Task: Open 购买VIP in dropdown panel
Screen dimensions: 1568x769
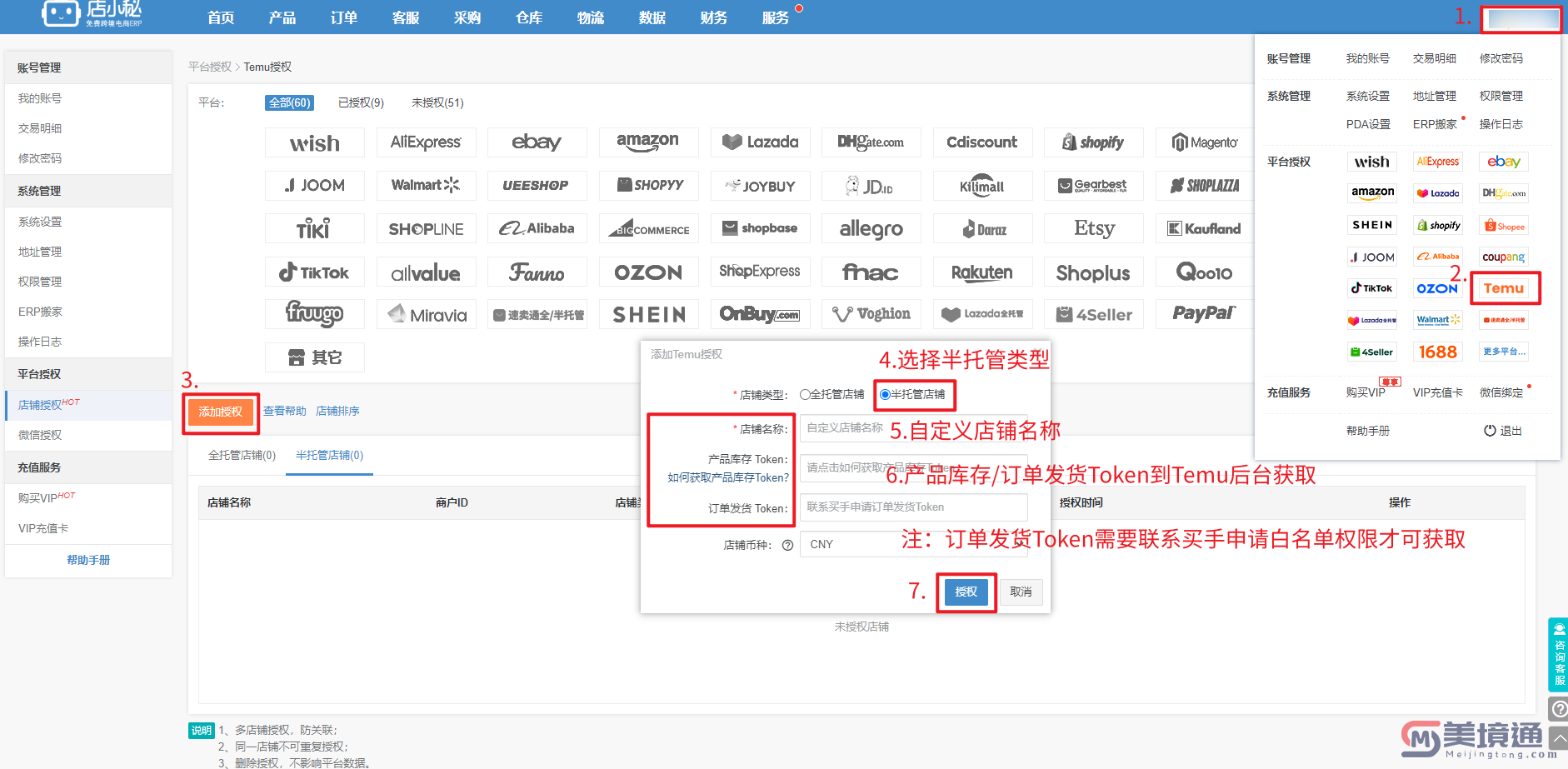Action: pyautogui.click(x=1366, y=392)
